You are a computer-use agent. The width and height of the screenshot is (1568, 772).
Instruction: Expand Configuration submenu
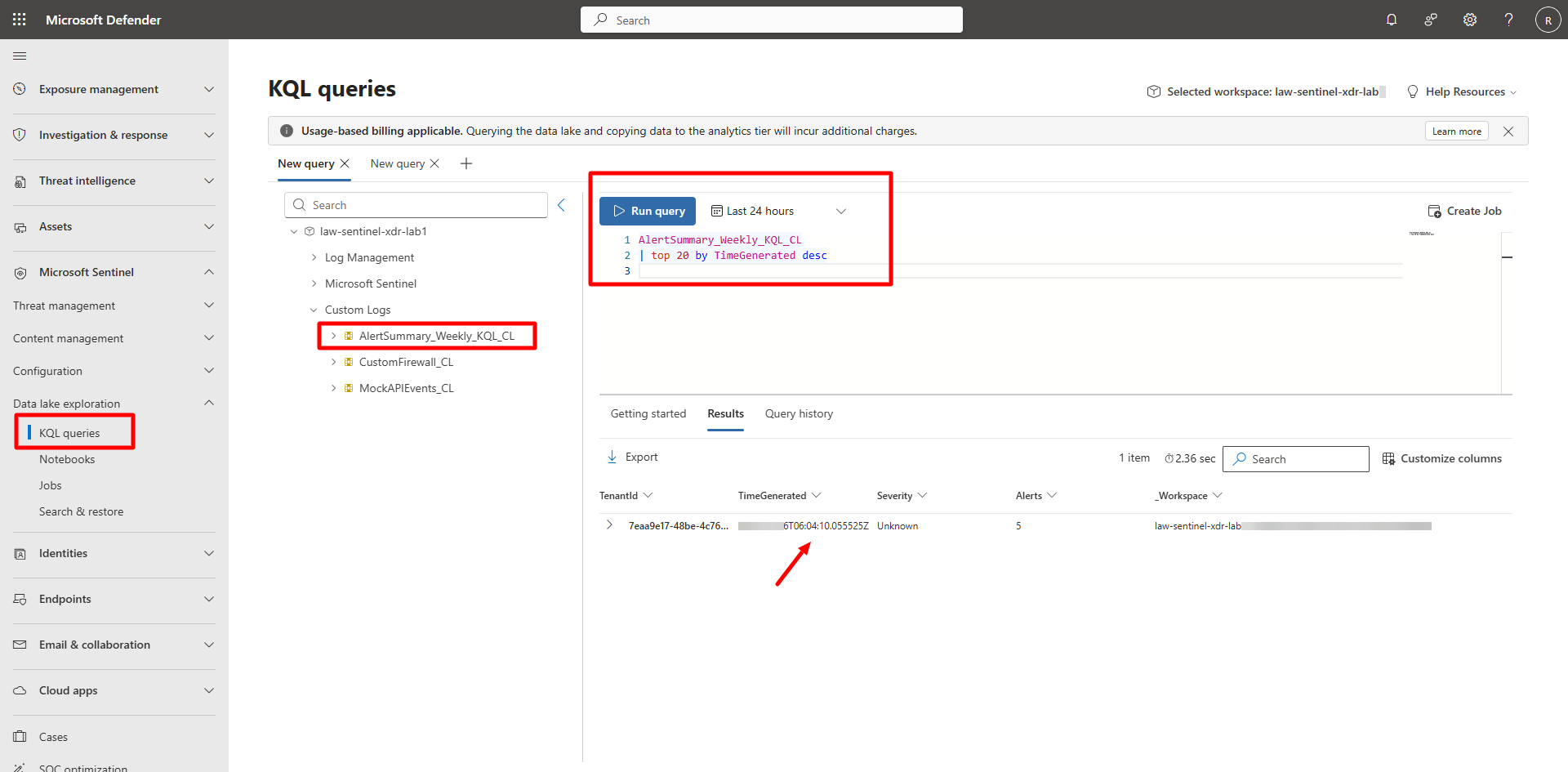coord(209,371)
